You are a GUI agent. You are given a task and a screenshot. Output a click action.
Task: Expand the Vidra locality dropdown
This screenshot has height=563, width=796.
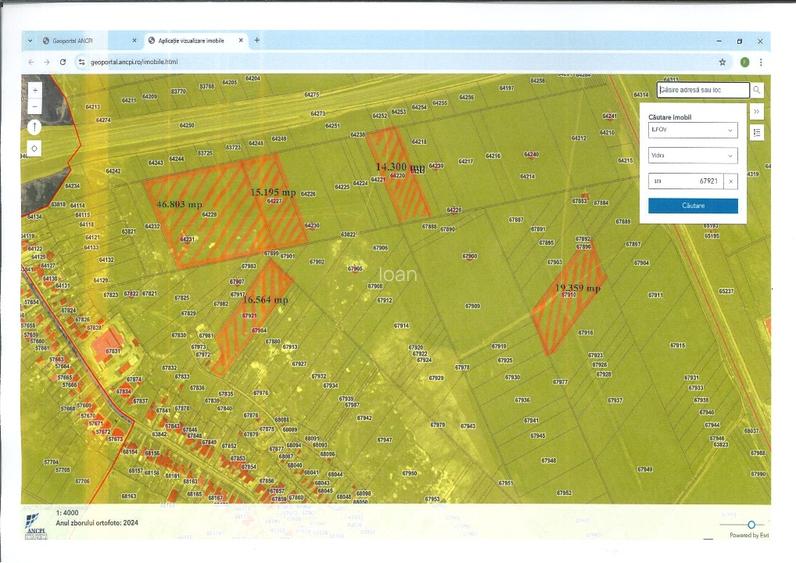point(691,156)
